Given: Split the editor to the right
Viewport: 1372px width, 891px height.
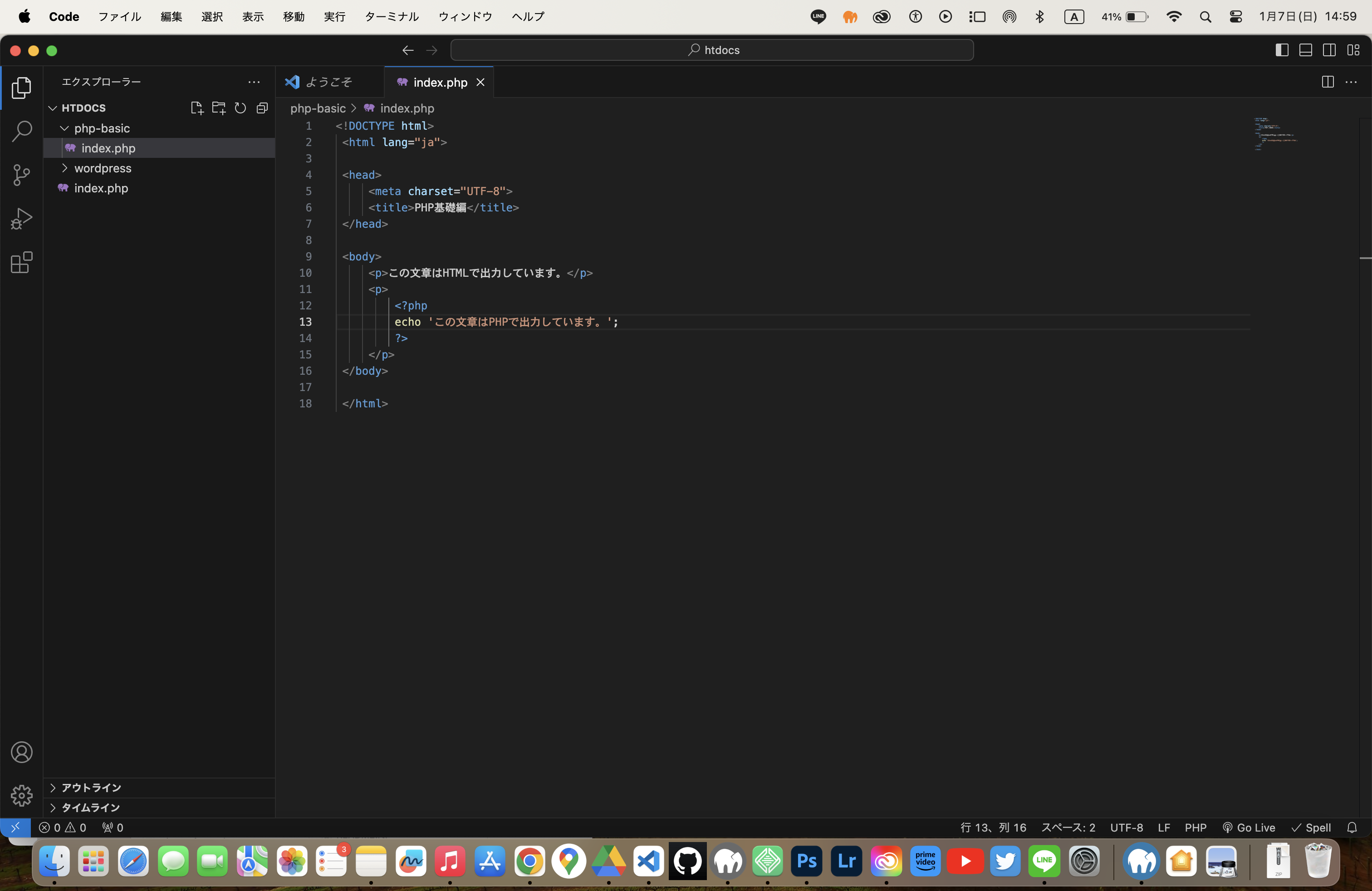Looking at the screenshot, I should click(1328, 82).
